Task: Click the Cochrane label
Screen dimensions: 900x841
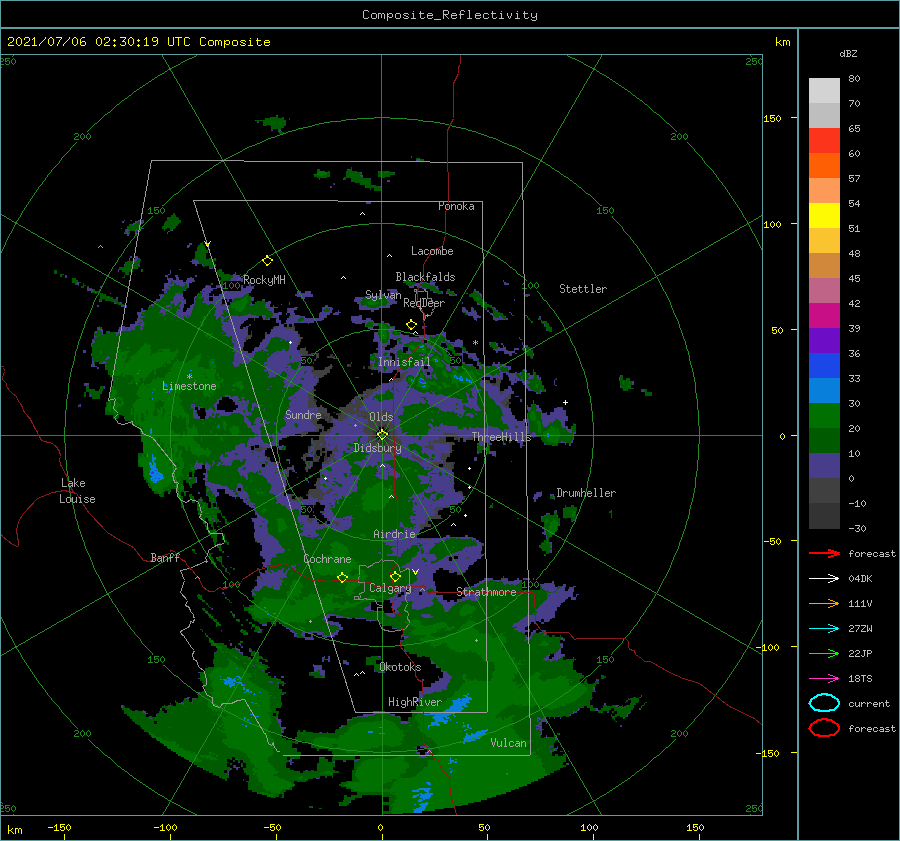Action: [327, 559]
